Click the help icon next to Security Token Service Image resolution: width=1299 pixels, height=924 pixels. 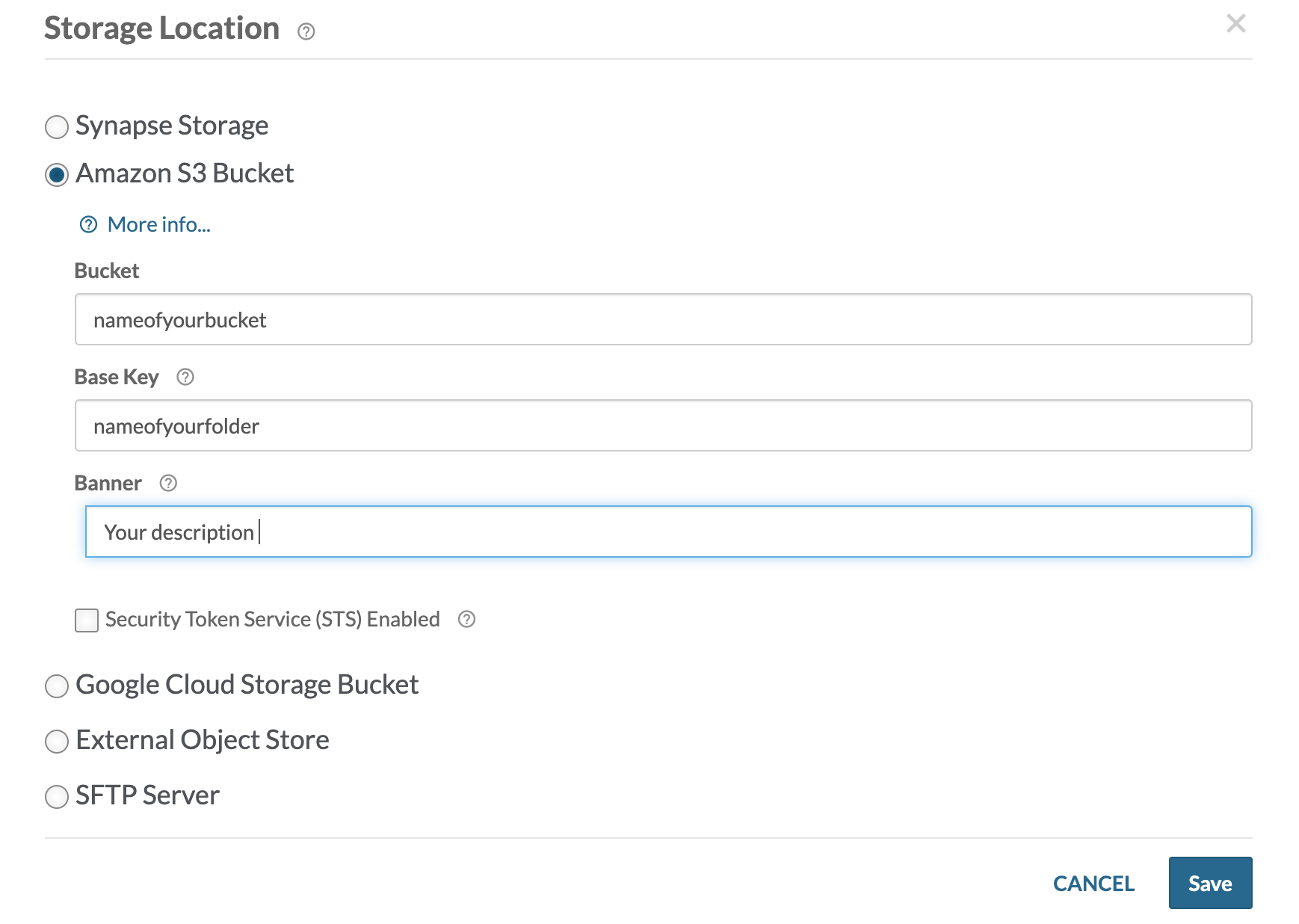(x=466, y=619)
